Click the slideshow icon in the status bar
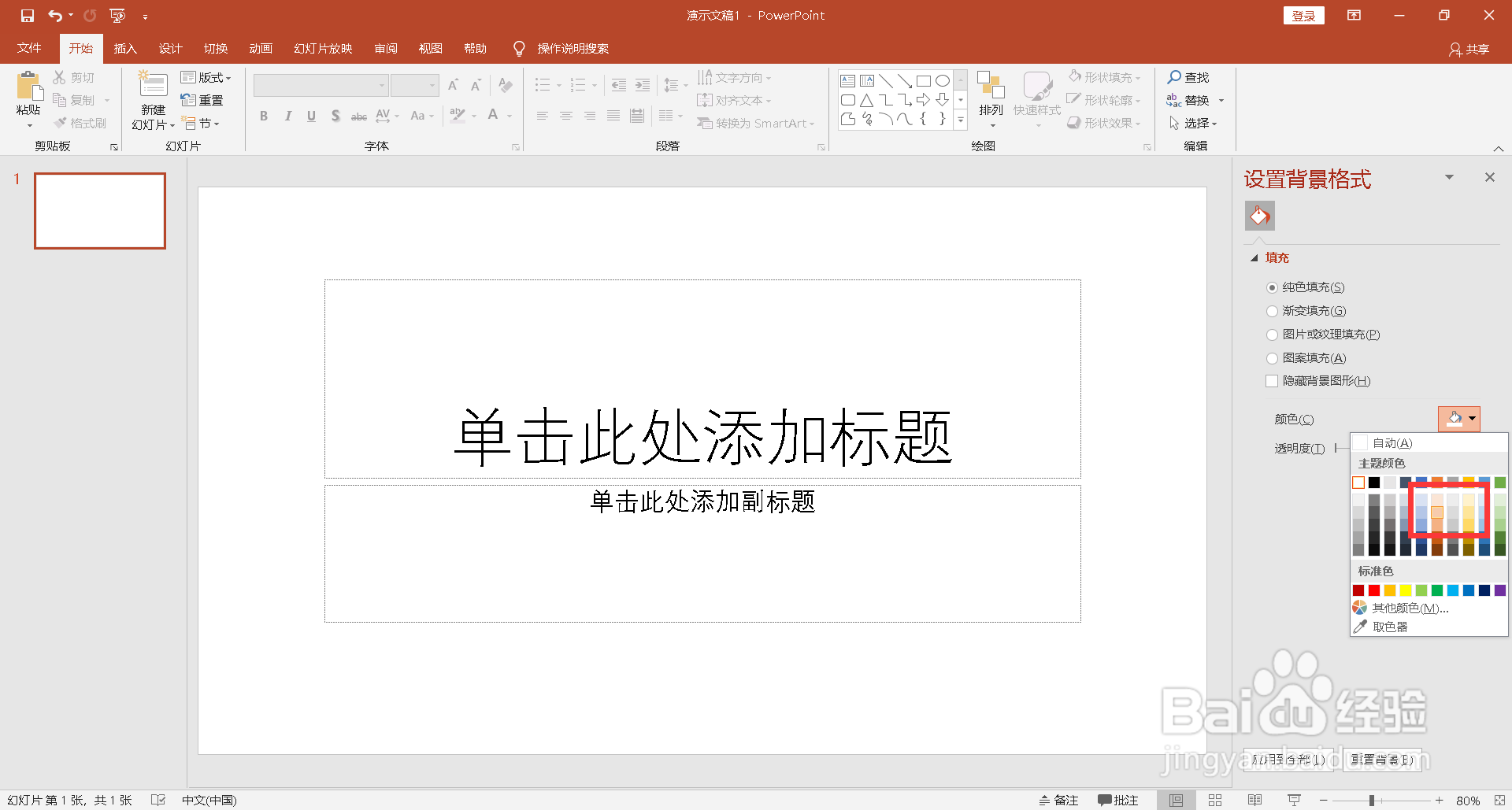 pos(1294,800)
